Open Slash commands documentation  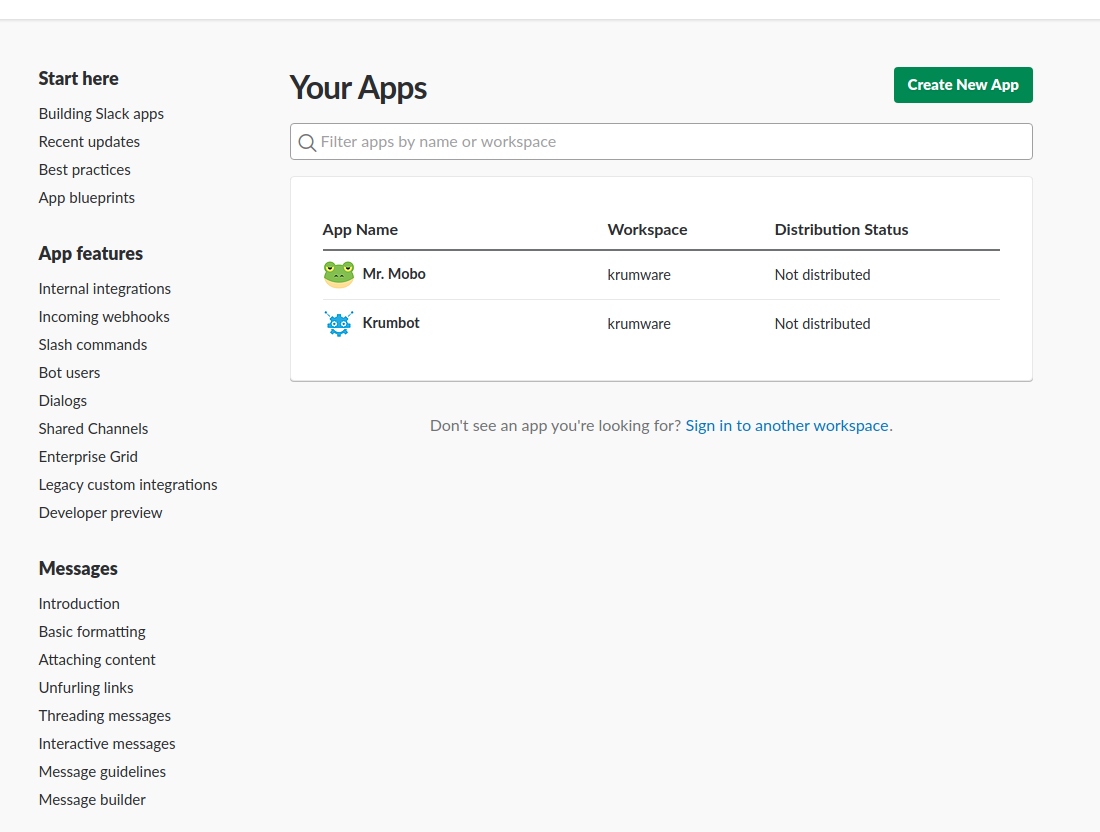click(x=93, y=344)
